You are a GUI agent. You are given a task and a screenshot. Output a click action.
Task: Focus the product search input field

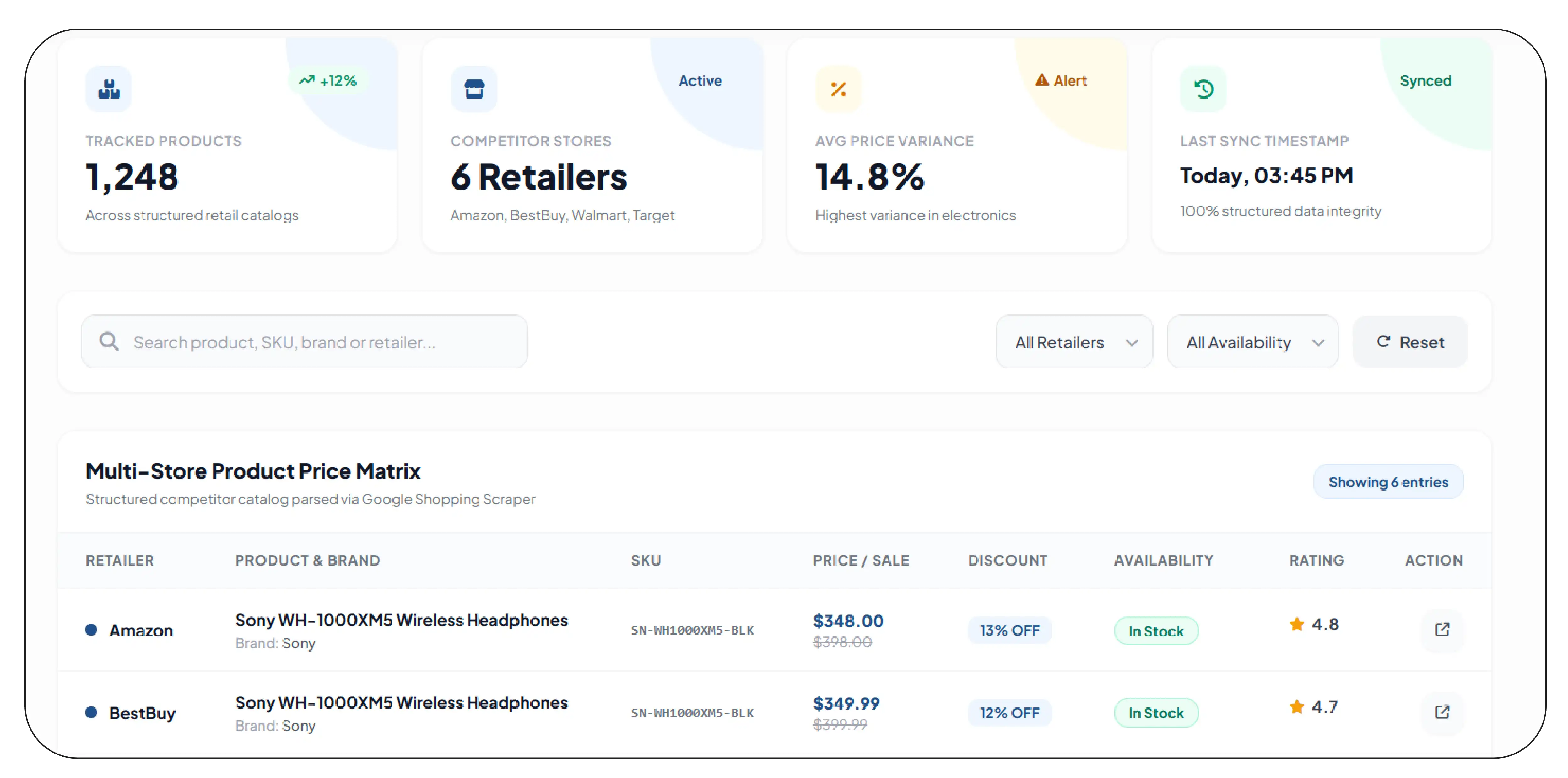304,342
